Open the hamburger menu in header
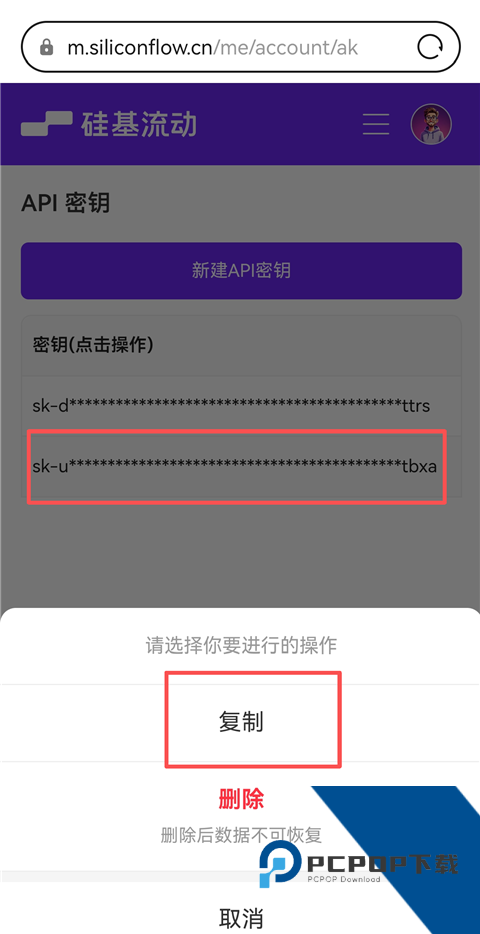Viewport: 480px width, 934px height. (x=376, y=124)
